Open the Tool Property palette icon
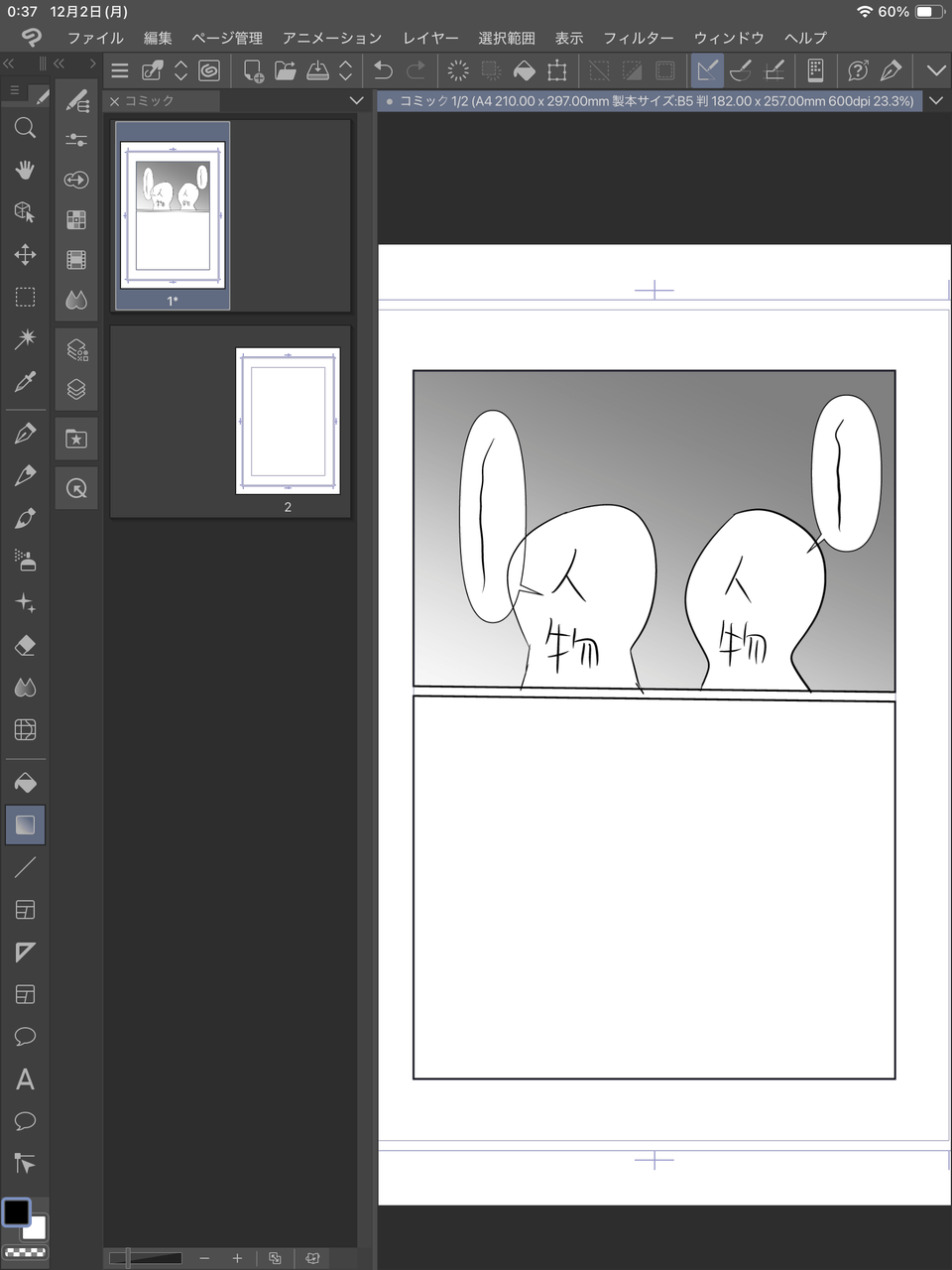Screen dimensions: 952x1270 pyautogui.click(x=76, y=140)
